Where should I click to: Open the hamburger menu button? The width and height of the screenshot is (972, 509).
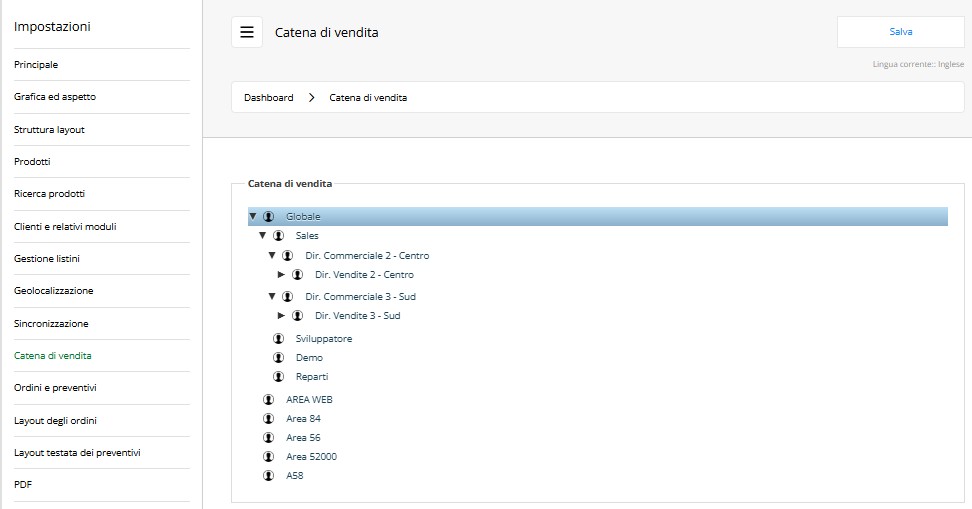pos(247,32)
